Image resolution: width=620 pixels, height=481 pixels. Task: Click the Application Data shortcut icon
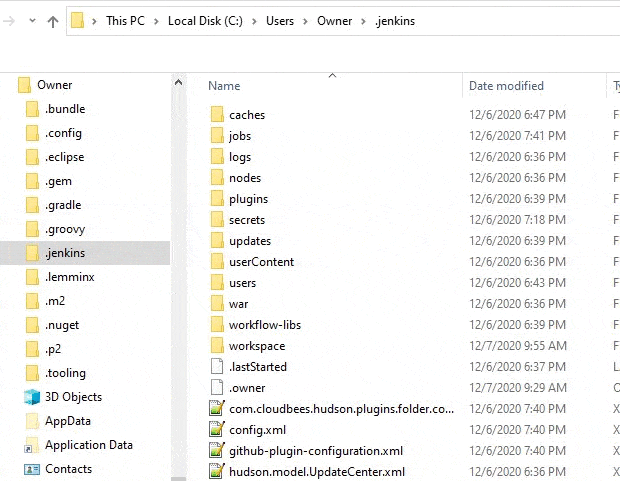pyautogui.click(x=32, y=445)
